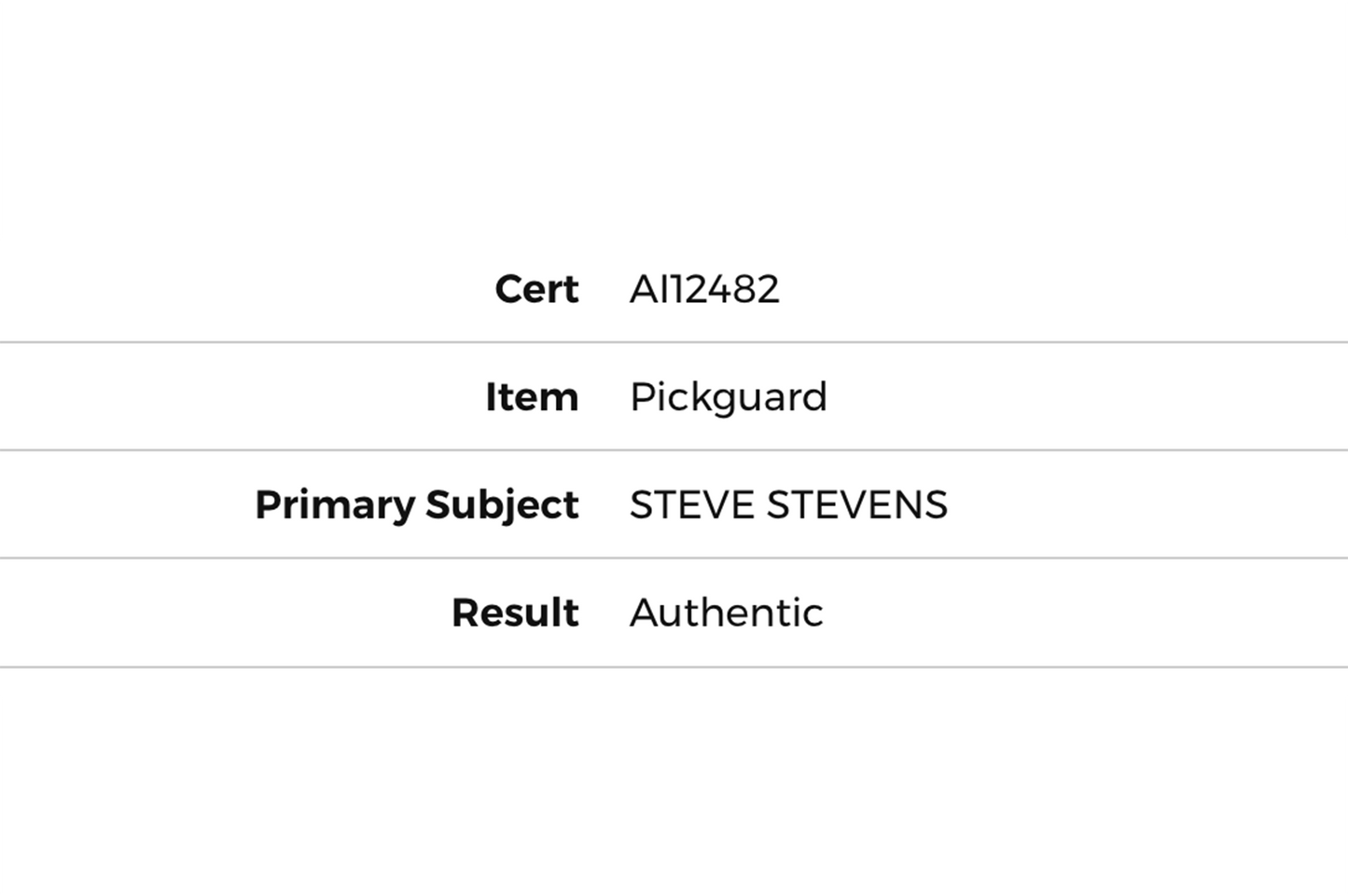Click the divider line under the Result row
Viewport: 1348px width, 896px height.
point(674,667)
